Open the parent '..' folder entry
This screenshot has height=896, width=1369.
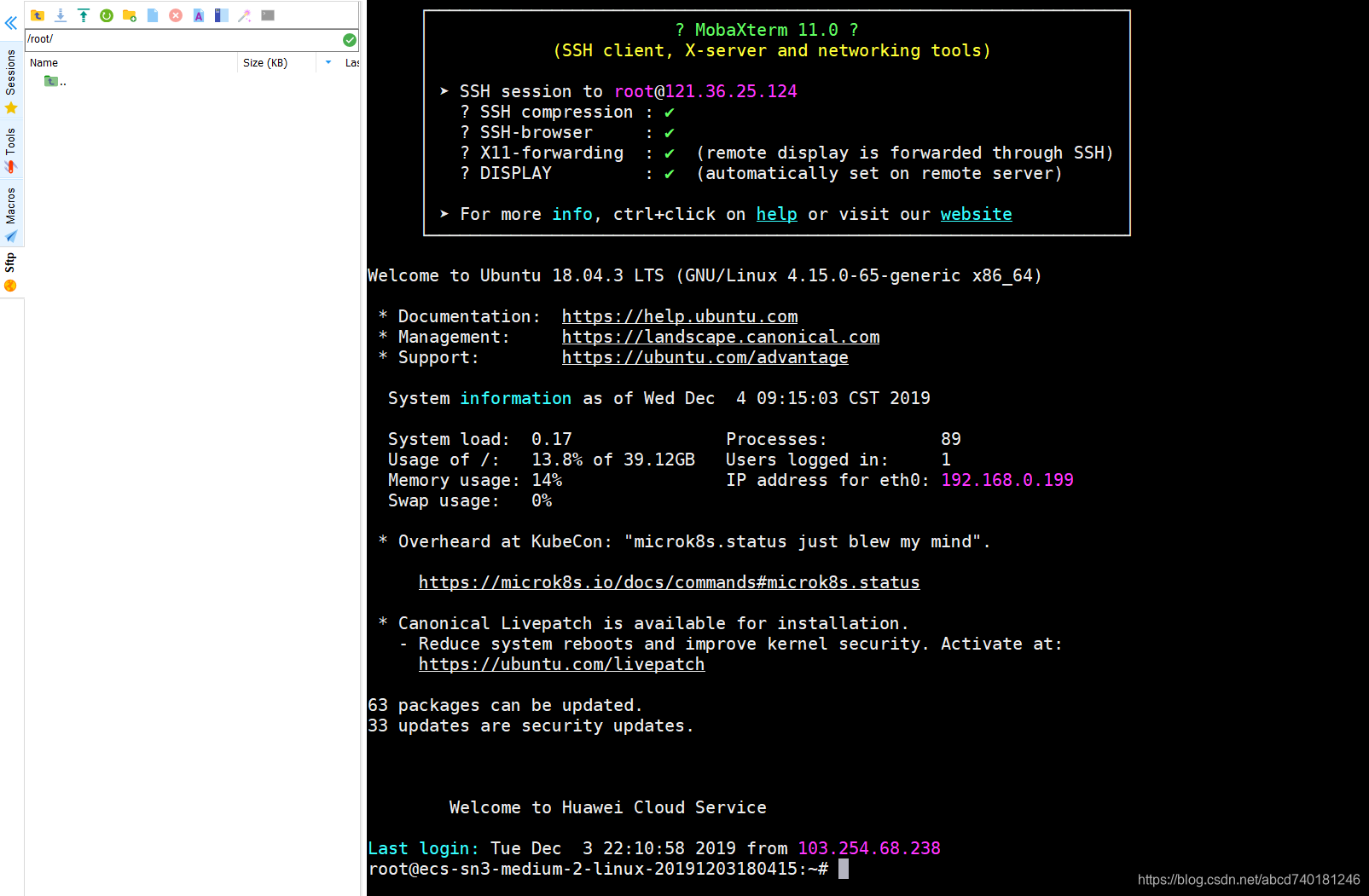(55, 82)
